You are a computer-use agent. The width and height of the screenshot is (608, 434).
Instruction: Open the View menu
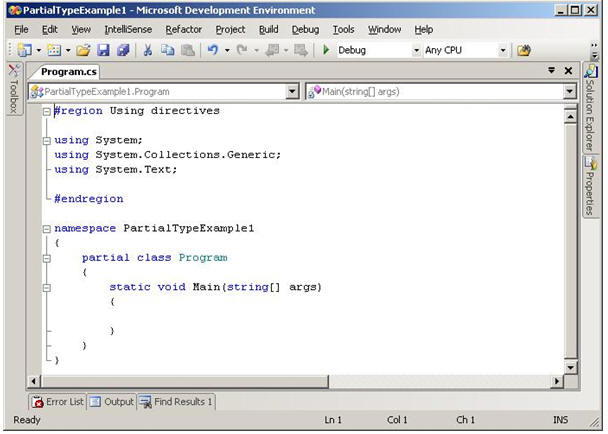tap(81, 30)
